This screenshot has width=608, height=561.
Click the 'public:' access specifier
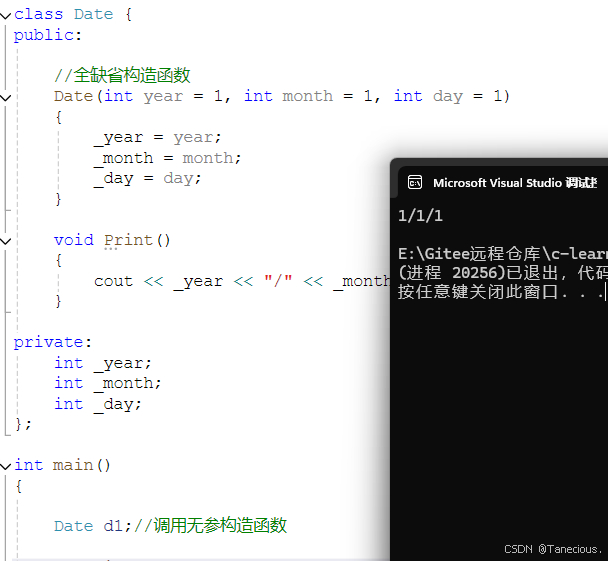(48, 36)
